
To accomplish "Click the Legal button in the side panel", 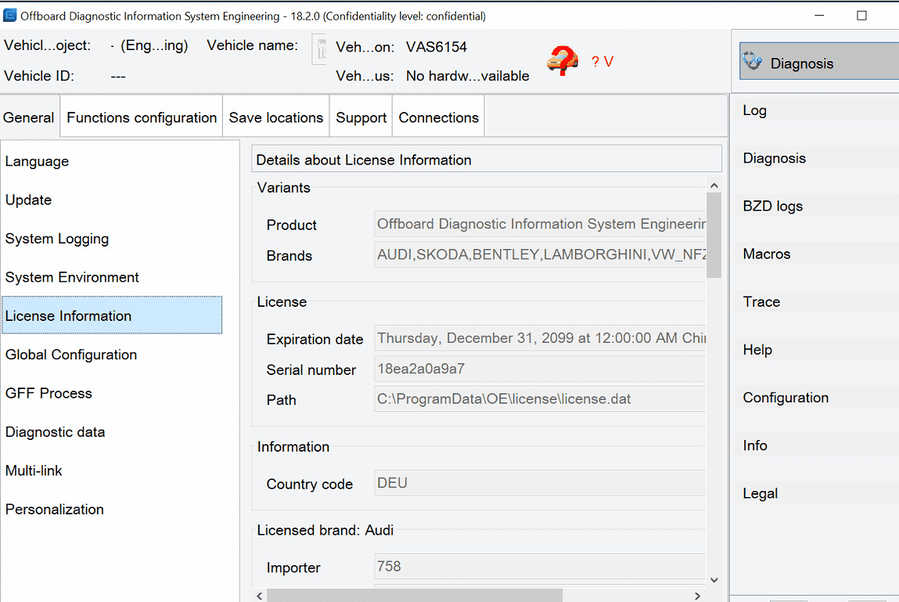I will [760, 494].
